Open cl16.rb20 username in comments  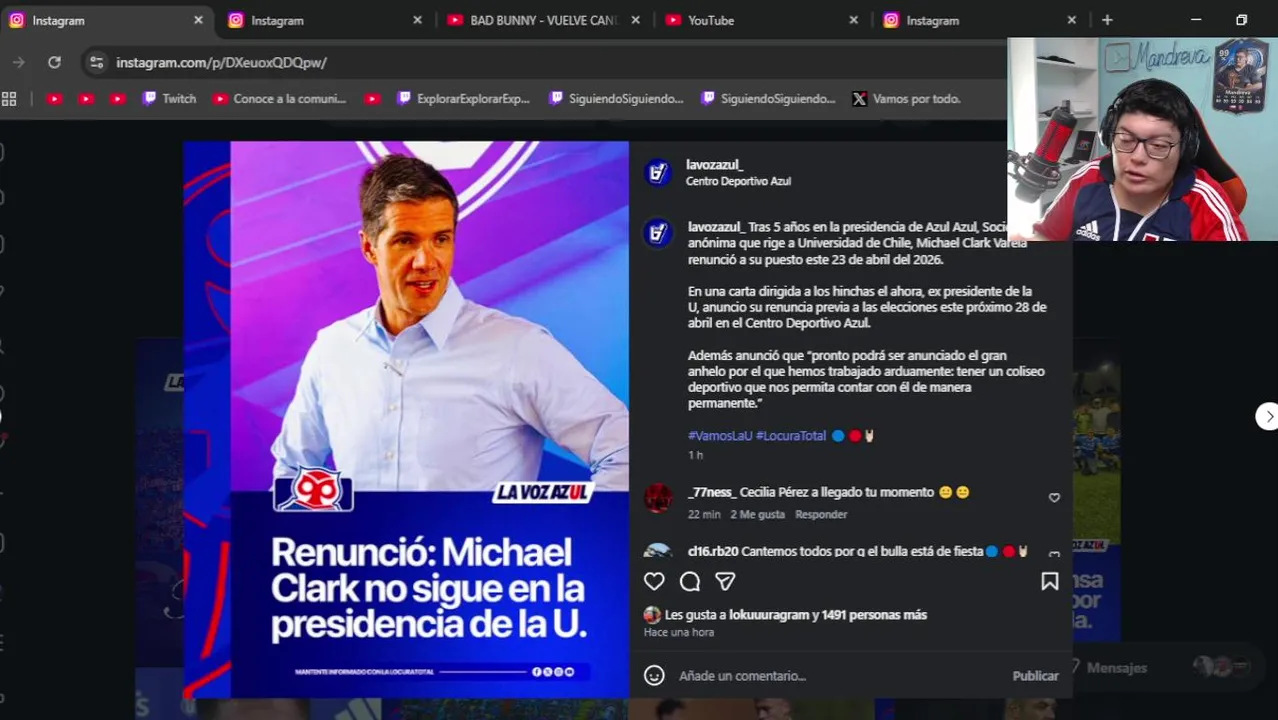click(713, 551)
